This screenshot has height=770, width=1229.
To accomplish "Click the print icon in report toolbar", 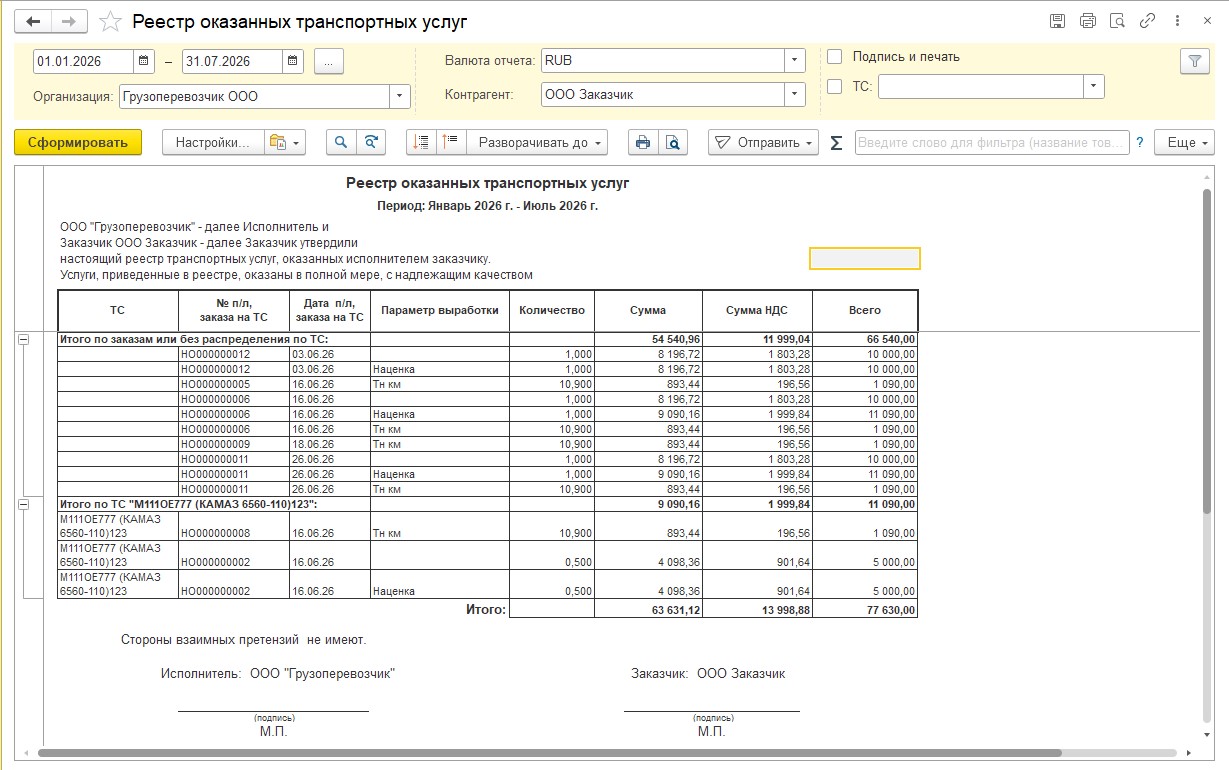I will point(643,142).
